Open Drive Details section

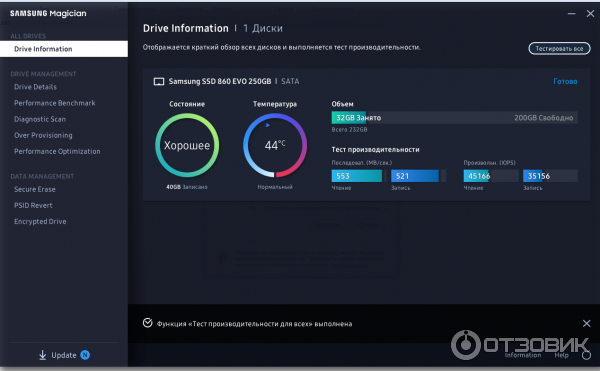pyautogui.click(x=35, y=87)
